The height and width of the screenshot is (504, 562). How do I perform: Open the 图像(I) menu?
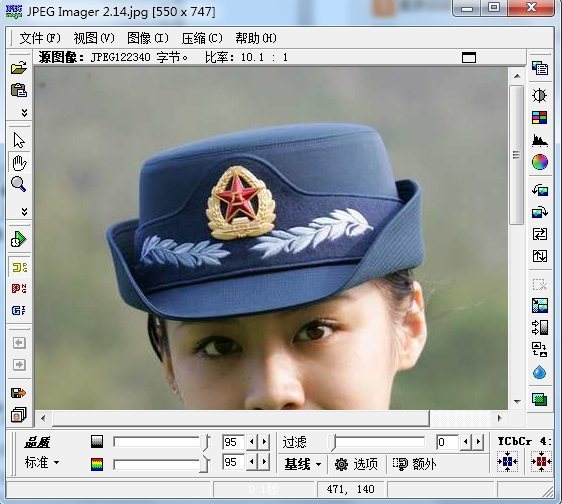[147, 38]
